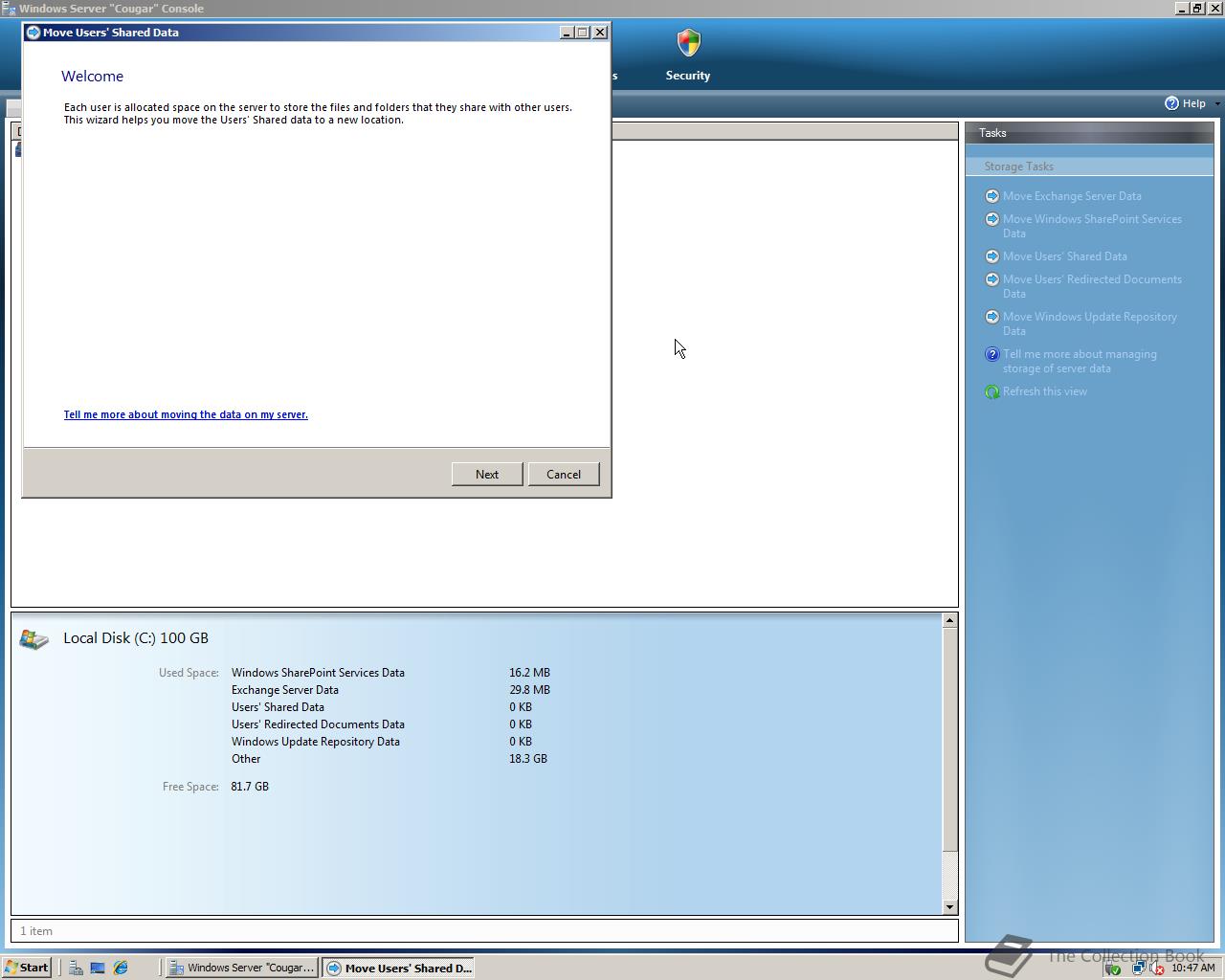Launch Internet Explorer from quick launch
Image resolution: width=1225 pixels, height=980 pixels.
121,968
